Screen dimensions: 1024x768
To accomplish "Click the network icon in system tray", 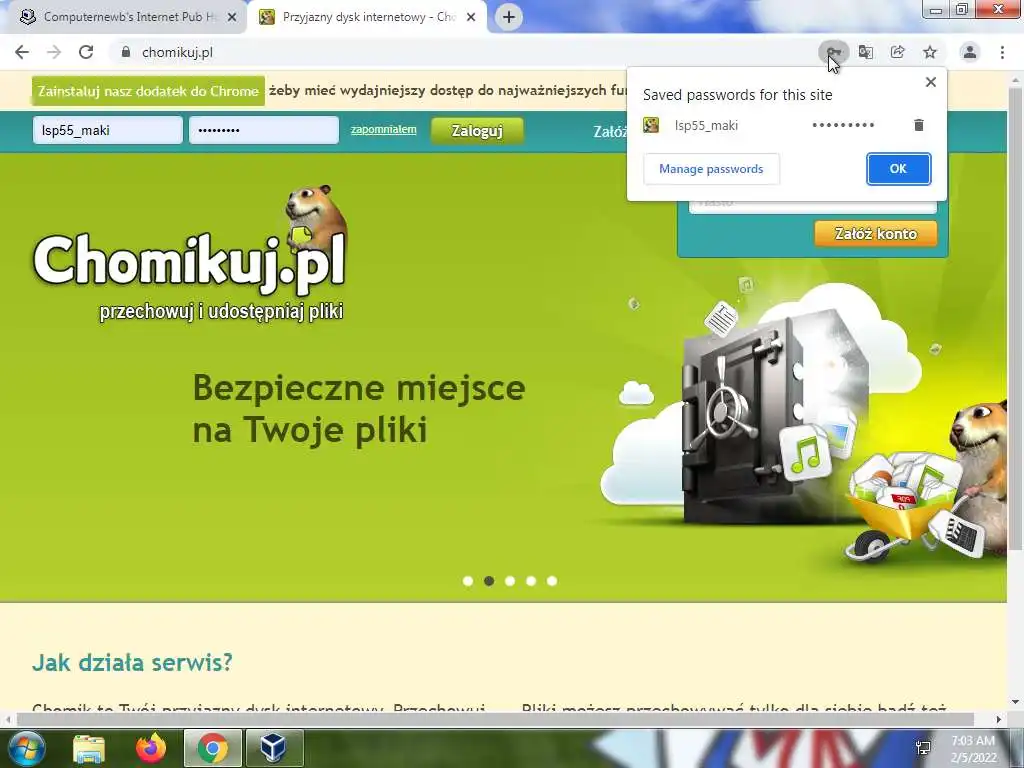I will point(923,748).
